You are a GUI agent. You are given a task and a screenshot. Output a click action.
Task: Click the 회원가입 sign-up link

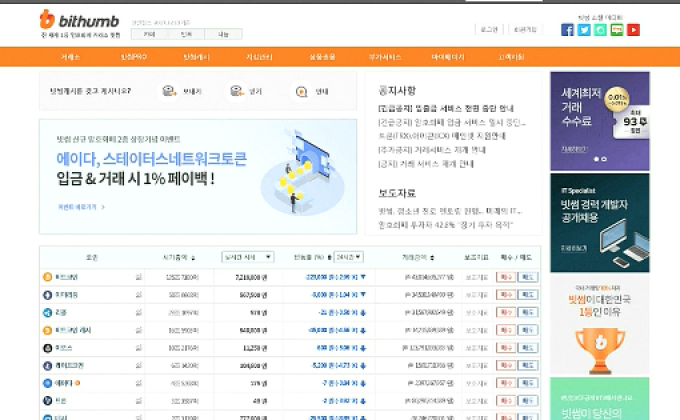[x=526, y=30]
